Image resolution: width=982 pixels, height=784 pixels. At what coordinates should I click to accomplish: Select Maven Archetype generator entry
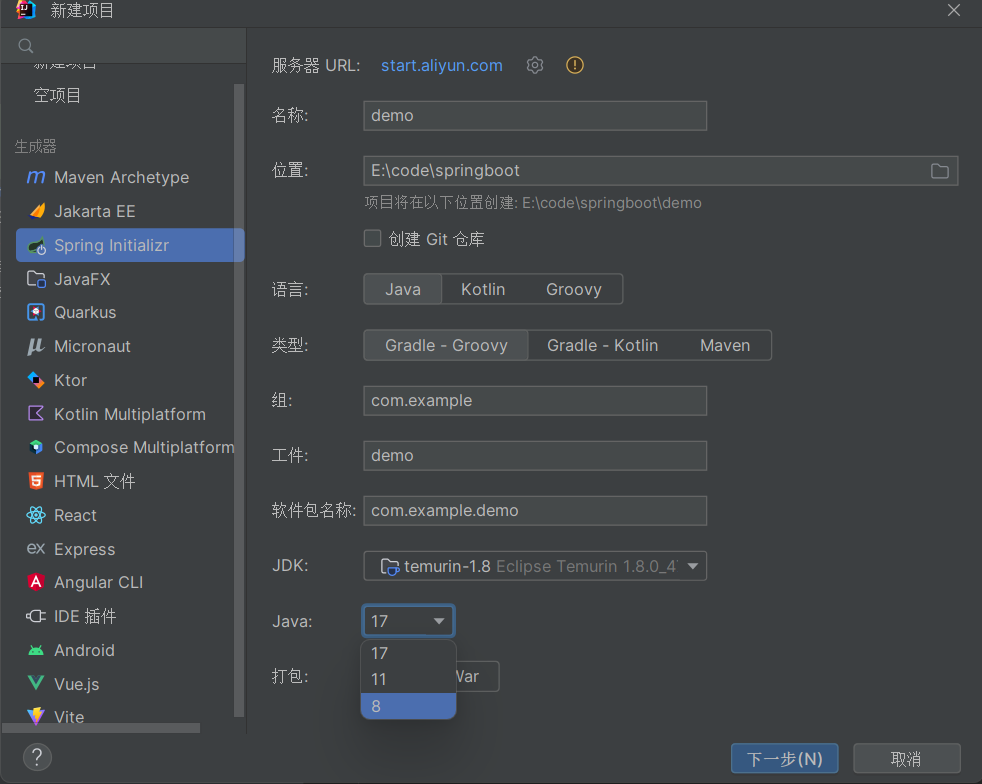pyautogui.click(x=130, y=177)
